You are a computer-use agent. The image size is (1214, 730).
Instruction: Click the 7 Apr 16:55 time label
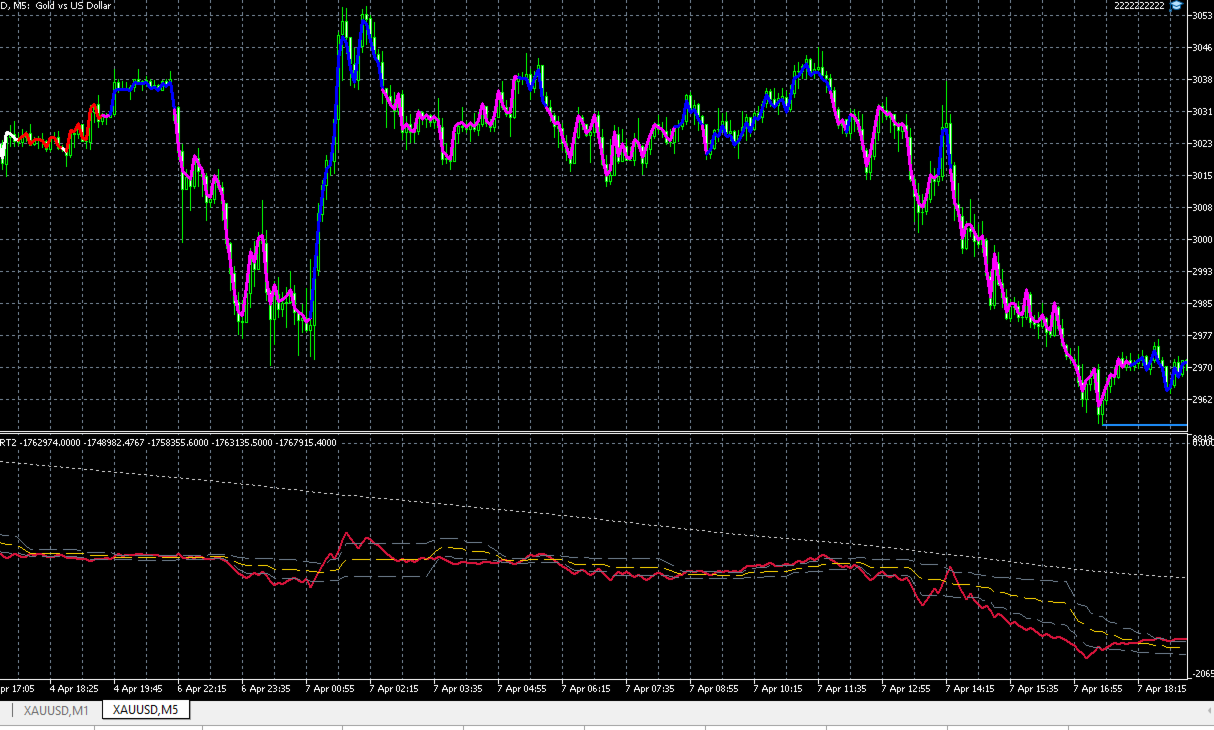(x=1097, y=689)
